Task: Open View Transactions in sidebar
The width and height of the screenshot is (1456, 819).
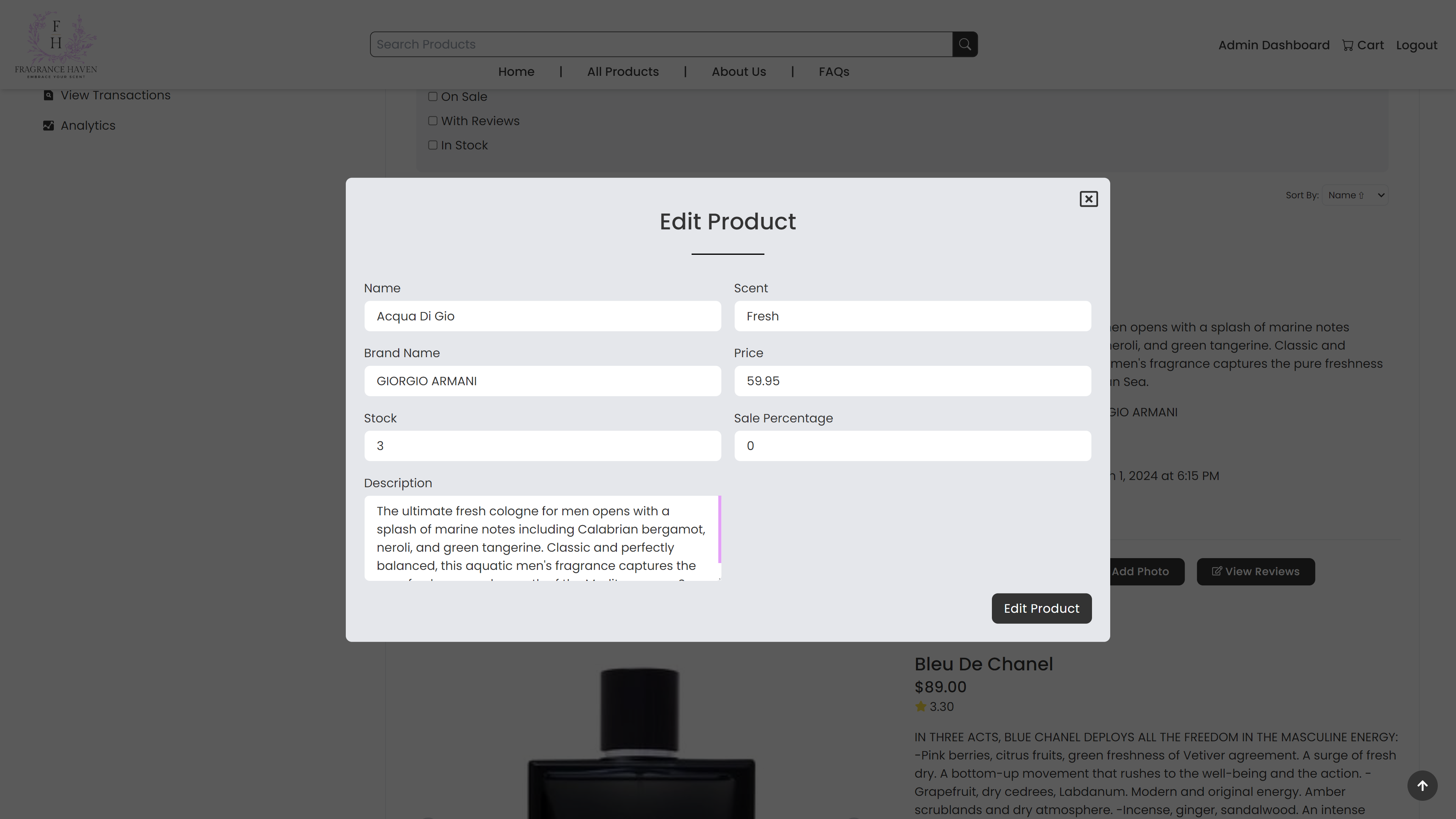Action: point(115,95)
